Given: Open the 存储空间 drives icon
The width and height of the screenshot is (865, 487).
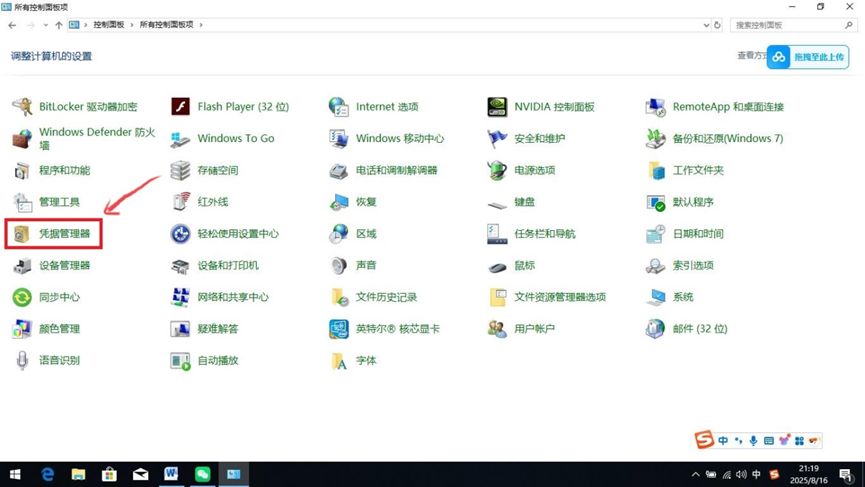Looking at the screenshot, I should (x=180, y=170).
